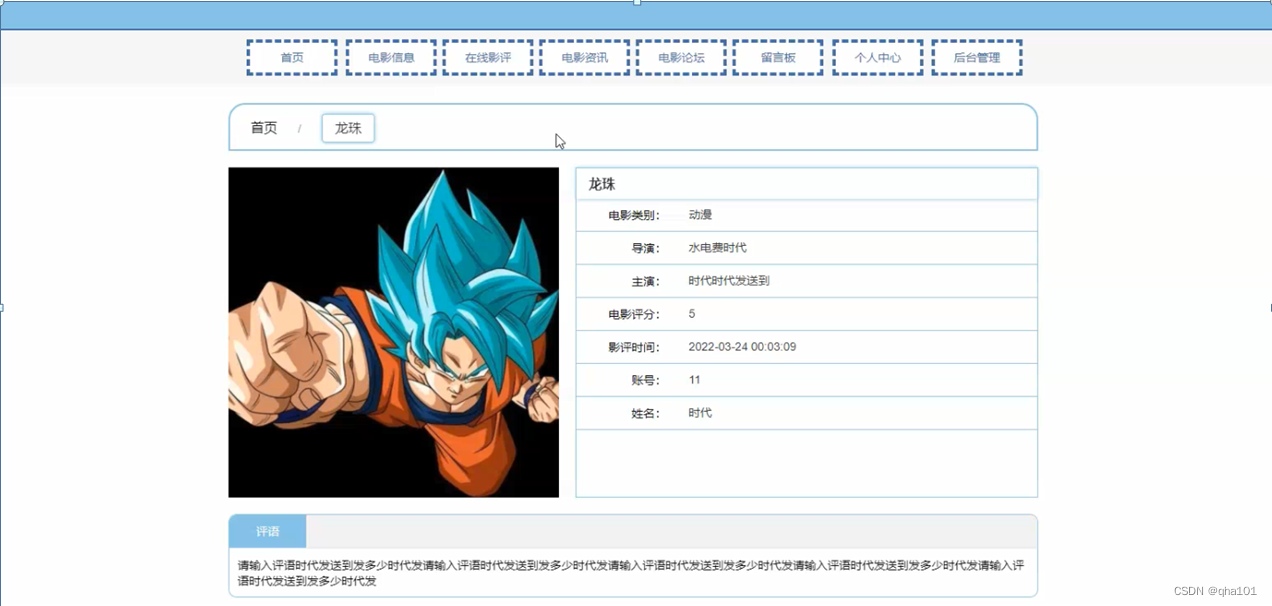Click the 导演 label
This screenshot has height=606, width=1272.
(x=646, y=248)
